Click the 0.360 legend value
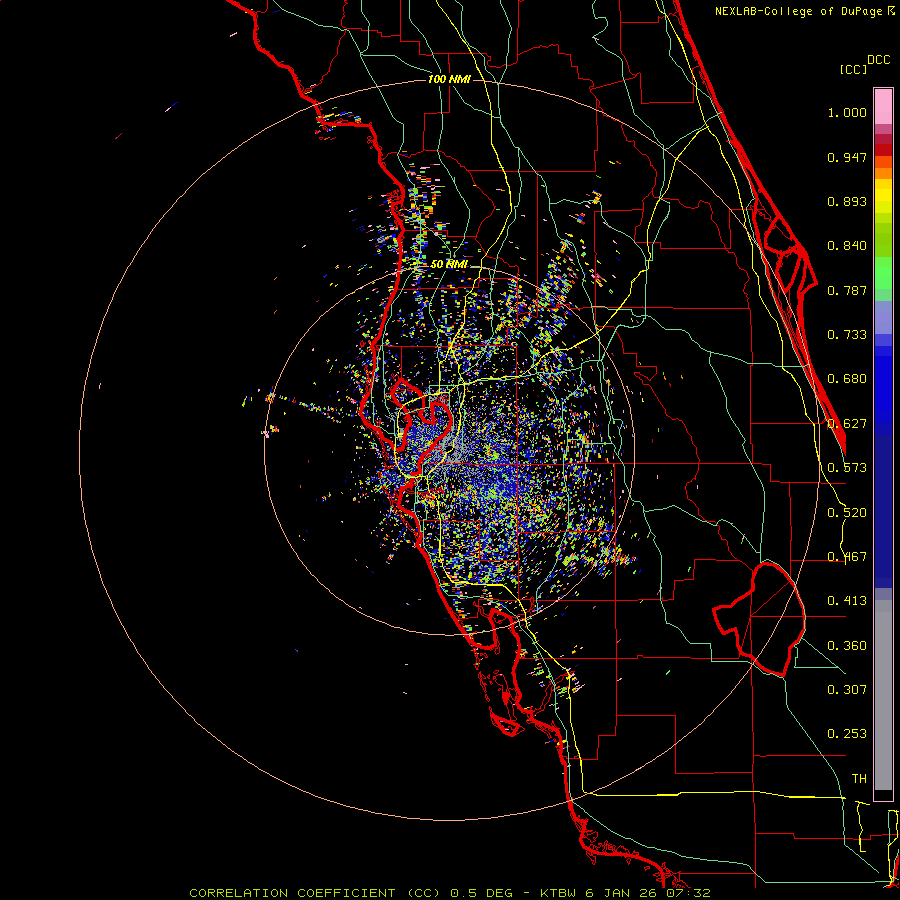 847,646
